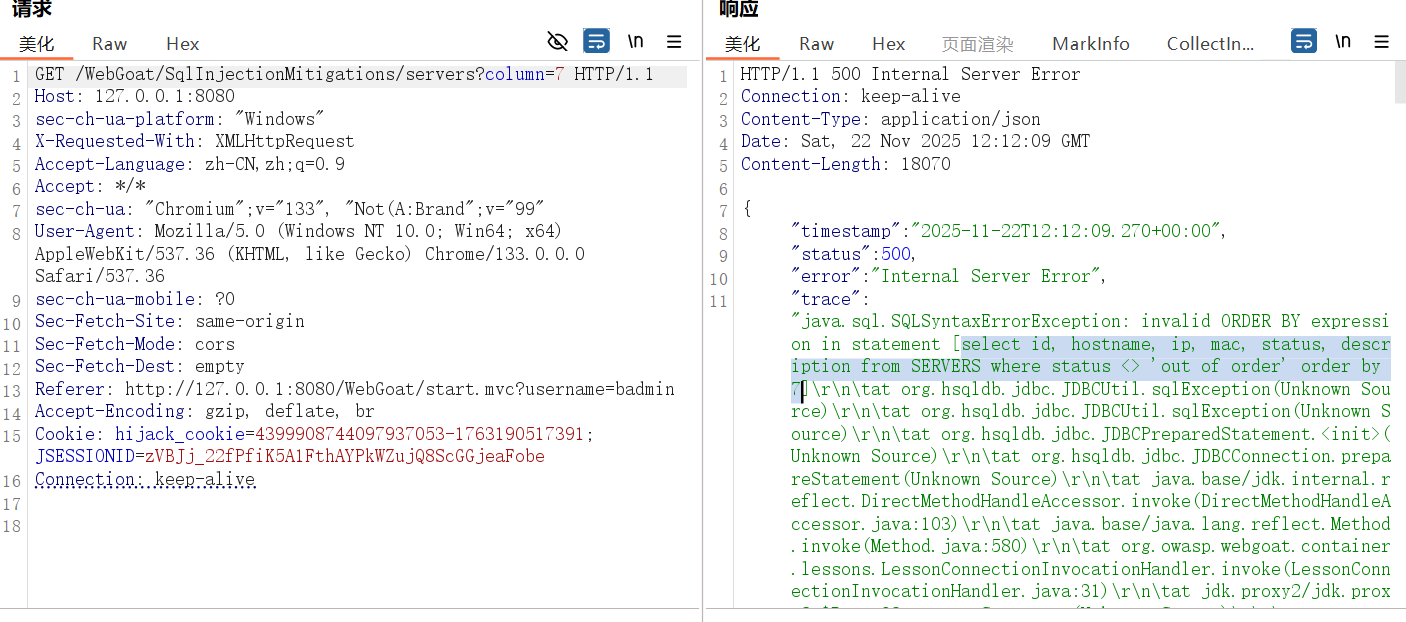Open the response panel hamburger menu
The height and width of the screenshot is (622, 1406).
(1382, 42)
